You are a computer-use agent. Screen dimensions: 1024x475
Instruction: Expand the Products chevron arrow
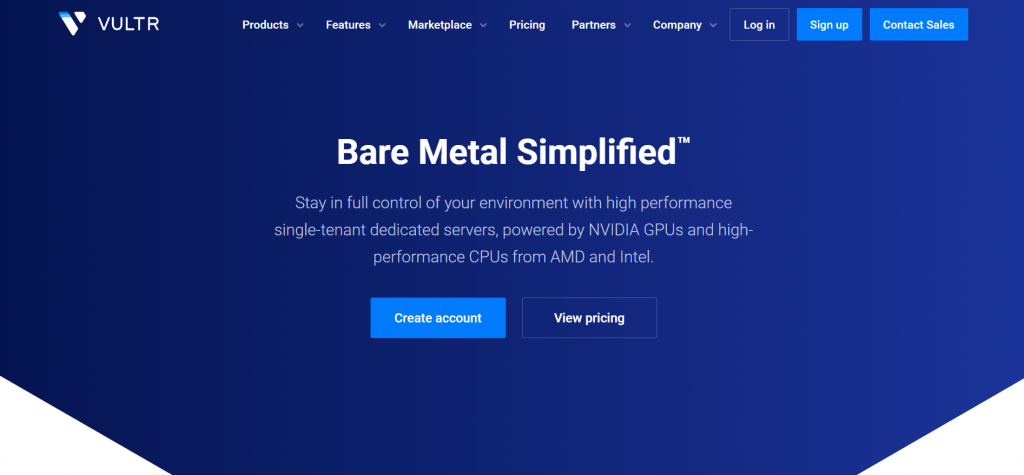(300, 25)
